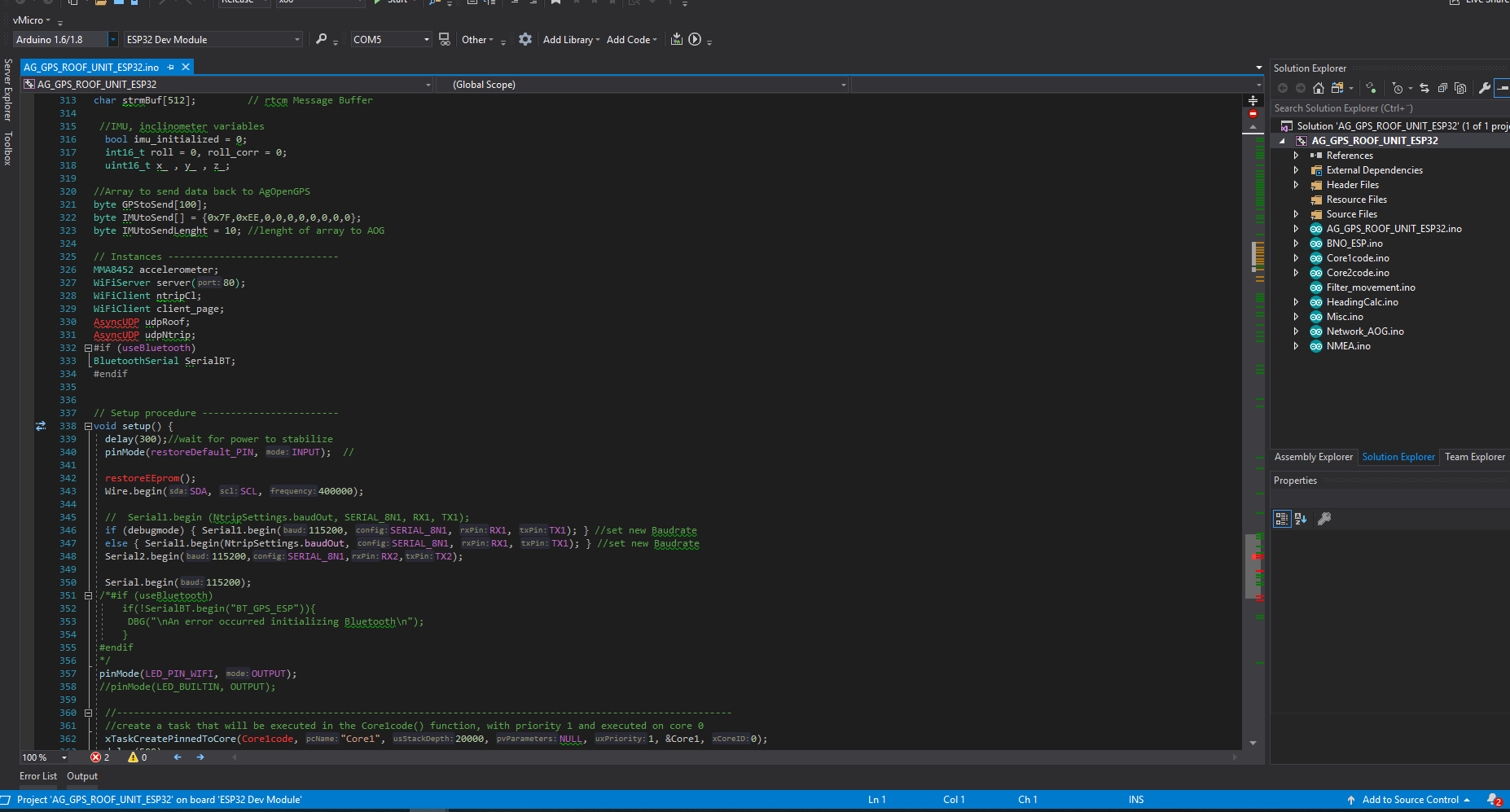Click the notifications bell in status bar
The image size is (1510, 812).
1494,800
